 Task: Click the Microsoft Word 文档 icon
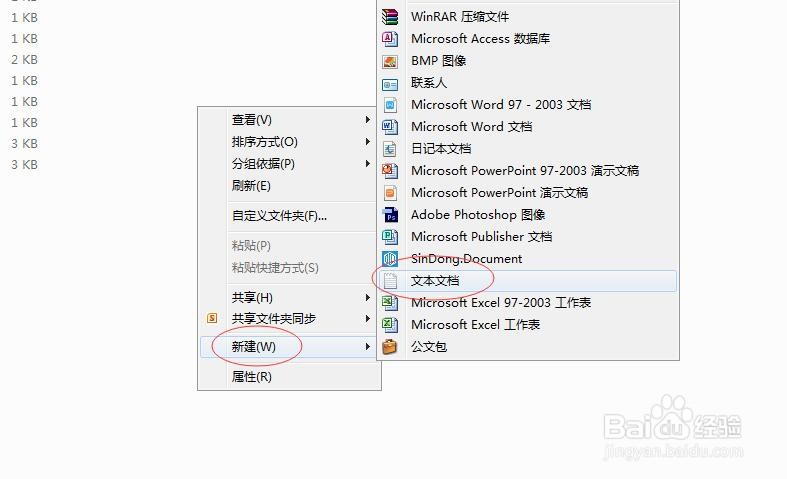pyautogui.click(x=390, y=127)
